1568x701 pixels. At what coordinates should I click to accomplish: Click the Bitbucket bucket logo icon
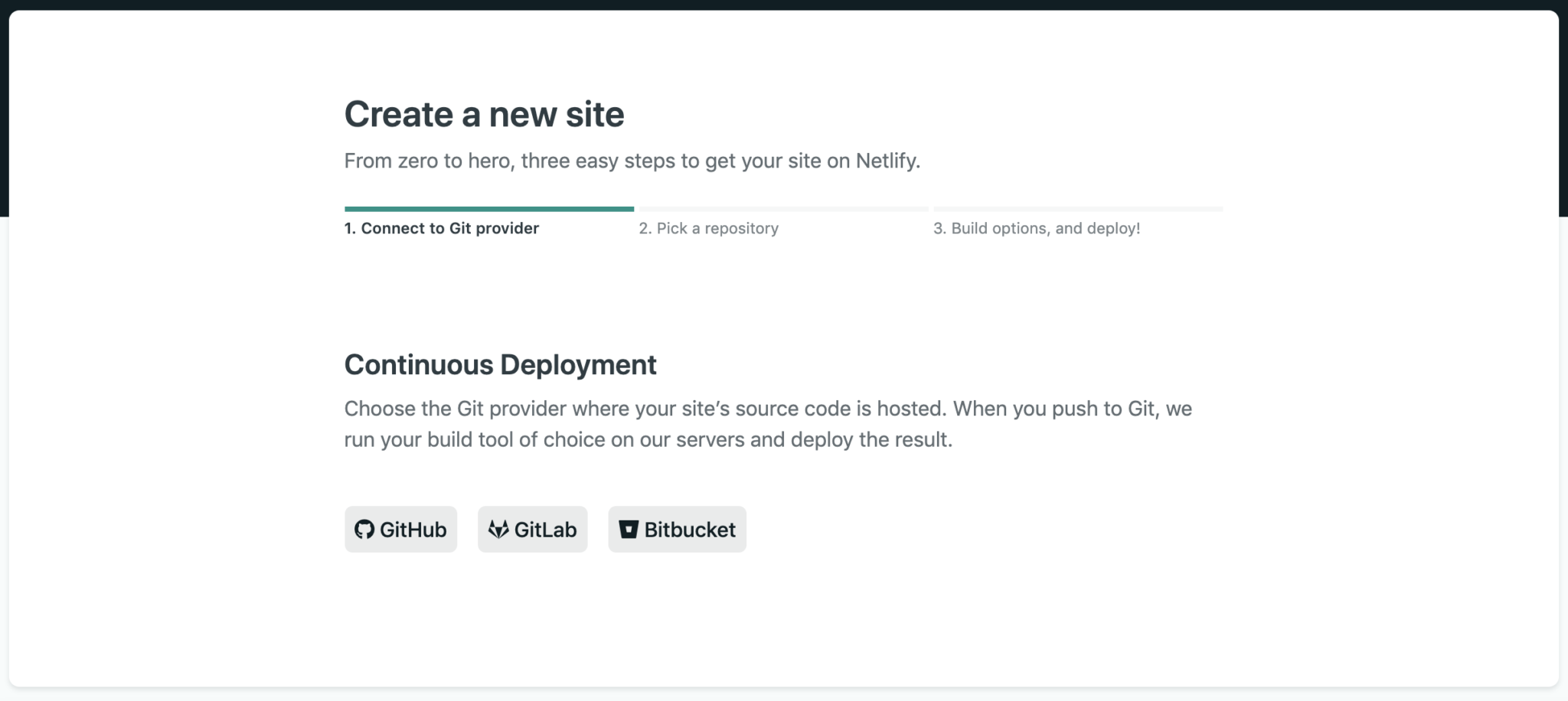(628, 530)
